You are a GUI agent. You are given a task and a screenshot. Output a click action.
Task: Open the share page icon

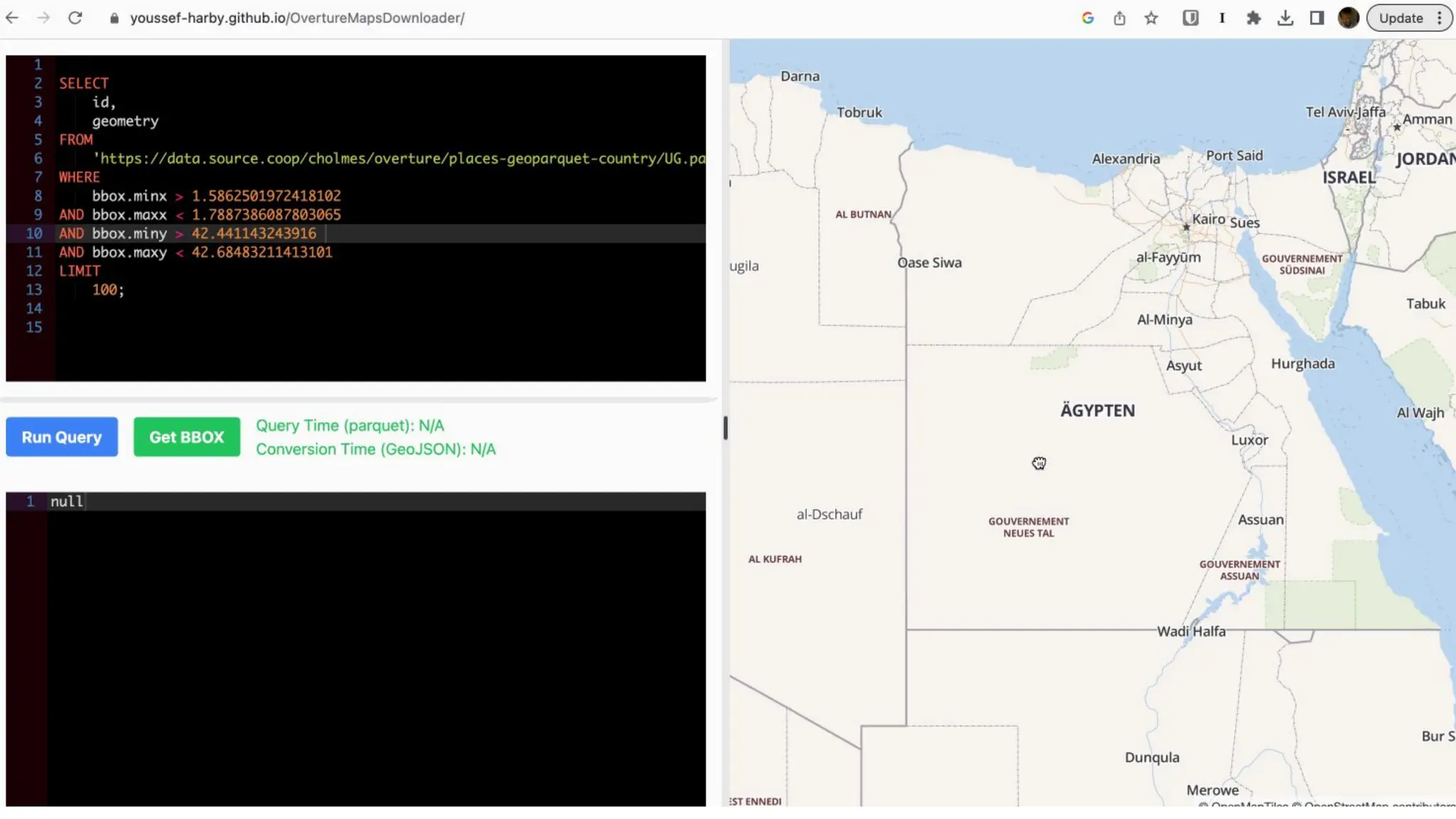[x=1119, y=18]
